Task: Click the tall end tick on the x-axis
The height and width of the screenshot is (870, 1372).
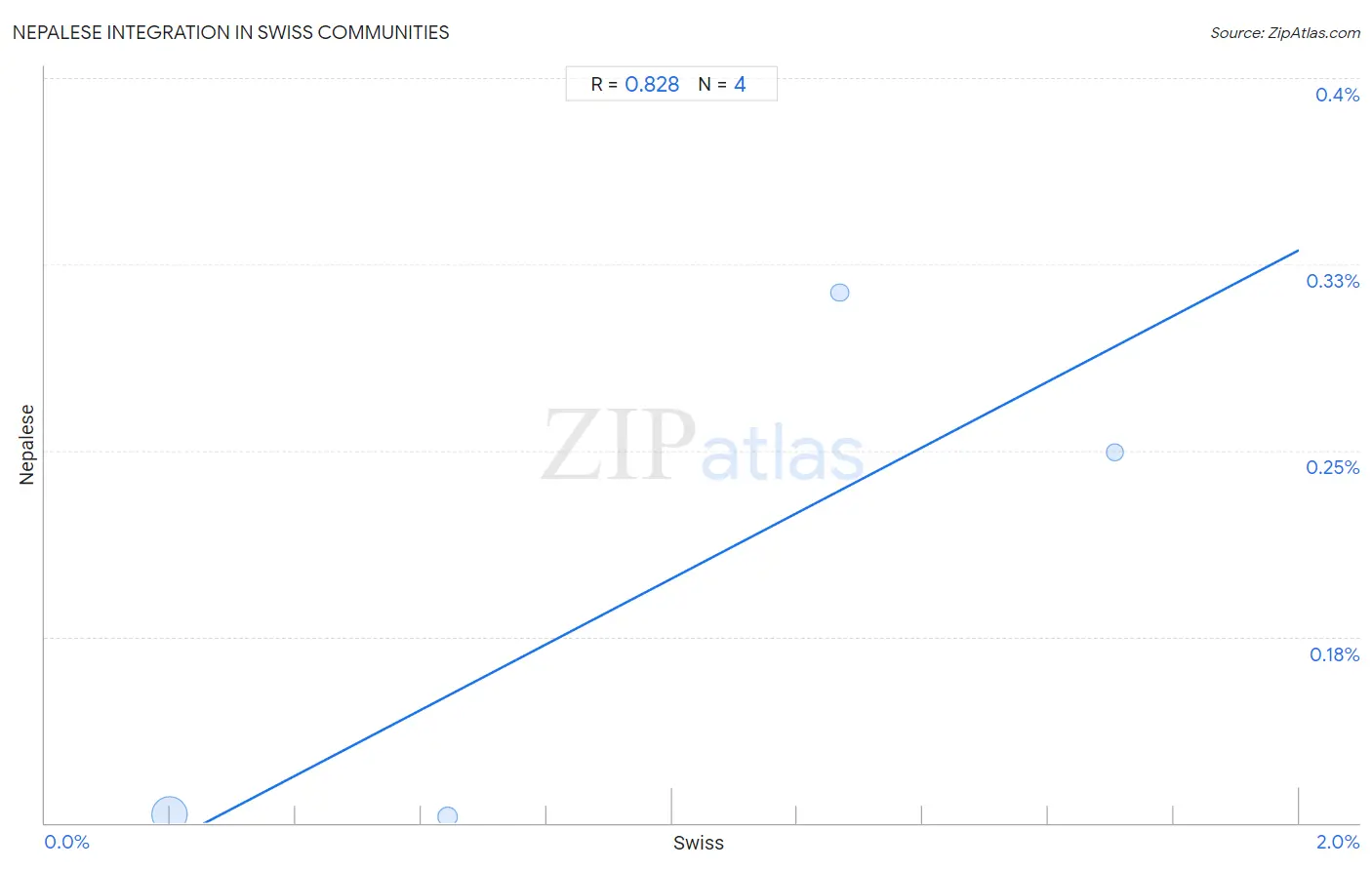Action: [x=1298, y=807]
